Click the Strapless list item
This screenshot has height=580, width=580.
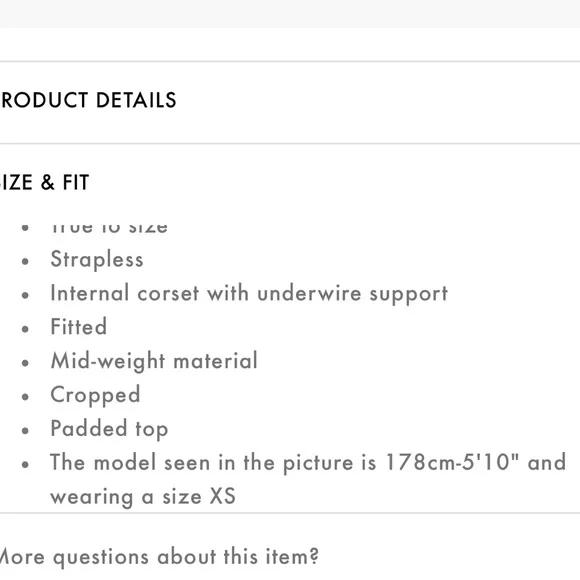97,259
